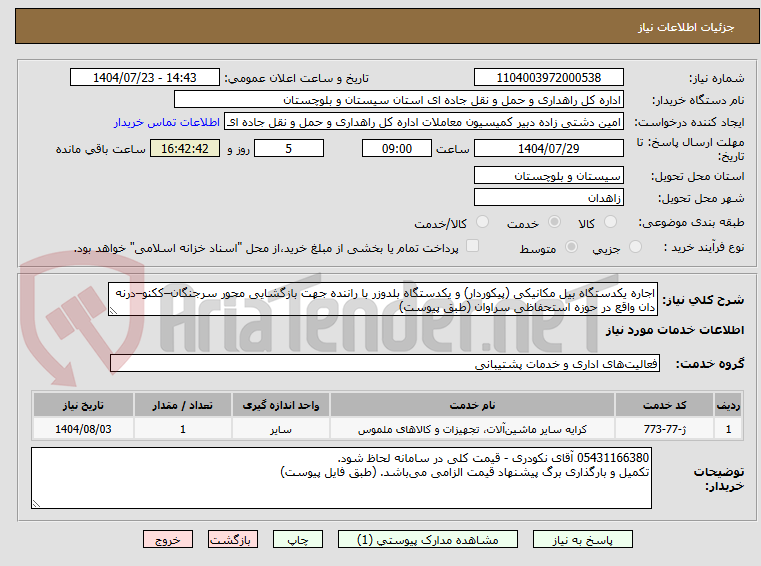This screenshot has width=761, height=566.
Task: Click the پاسخ به نیاز button
Action: click(582, 539)
